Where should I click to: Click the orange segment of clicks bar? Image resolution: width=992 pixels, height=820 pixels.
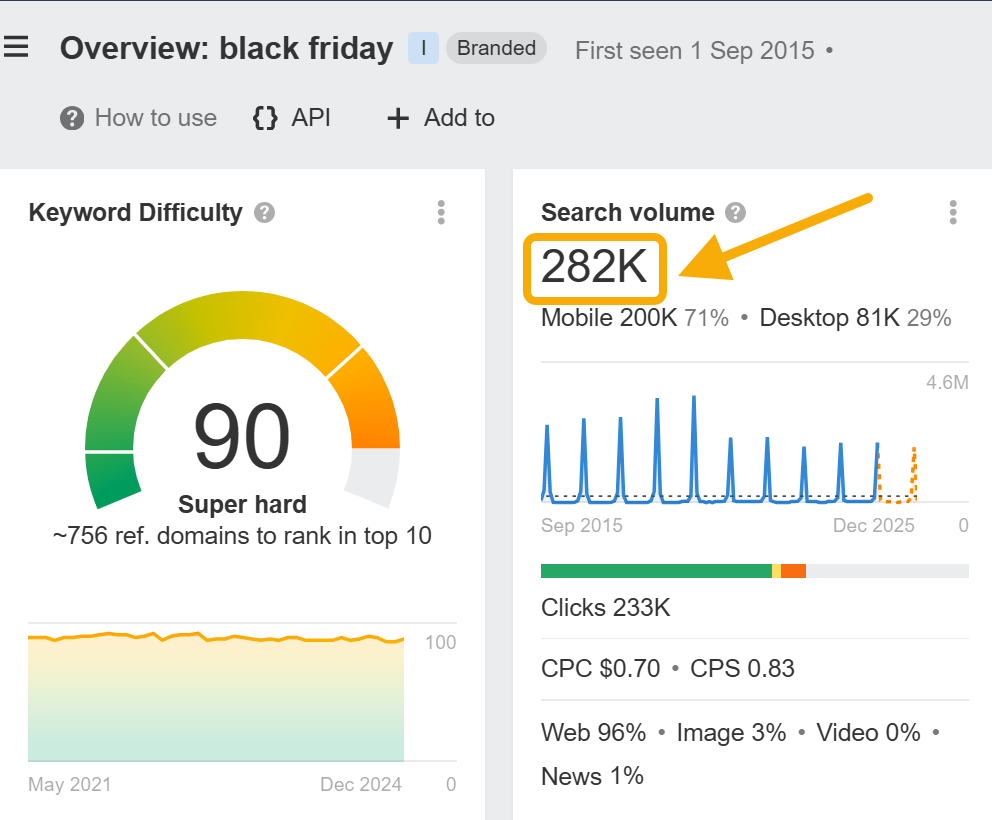793,571
